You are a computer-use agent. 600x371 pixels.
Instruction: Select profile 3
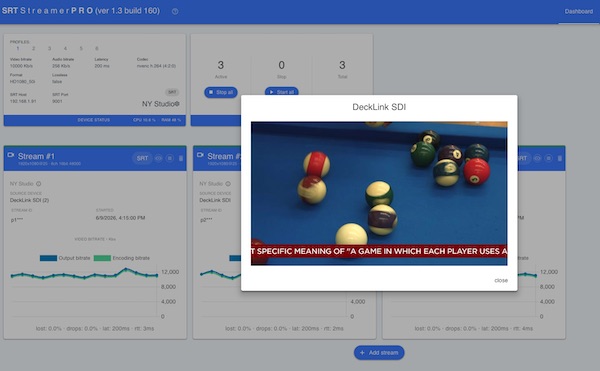click(x=49, y=49)
